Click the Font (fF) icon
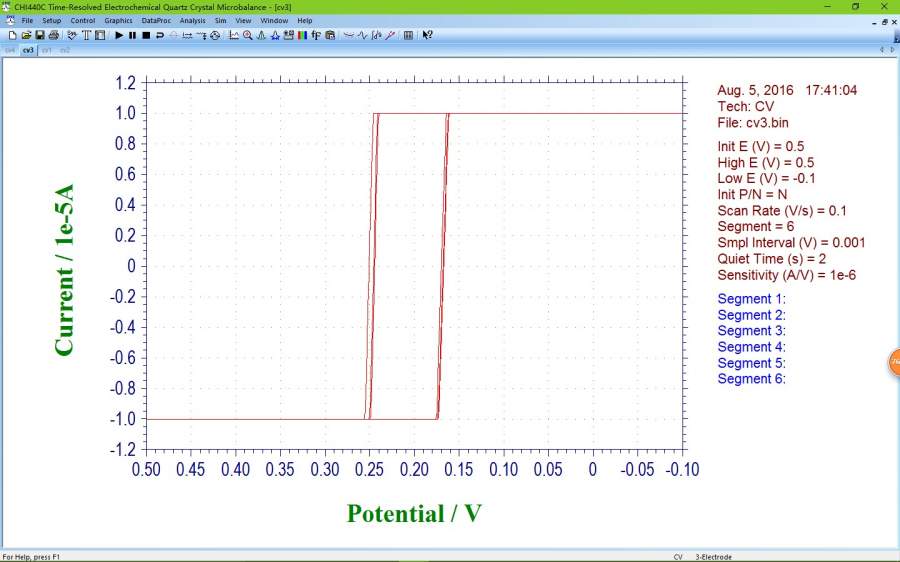 point(316,35)
